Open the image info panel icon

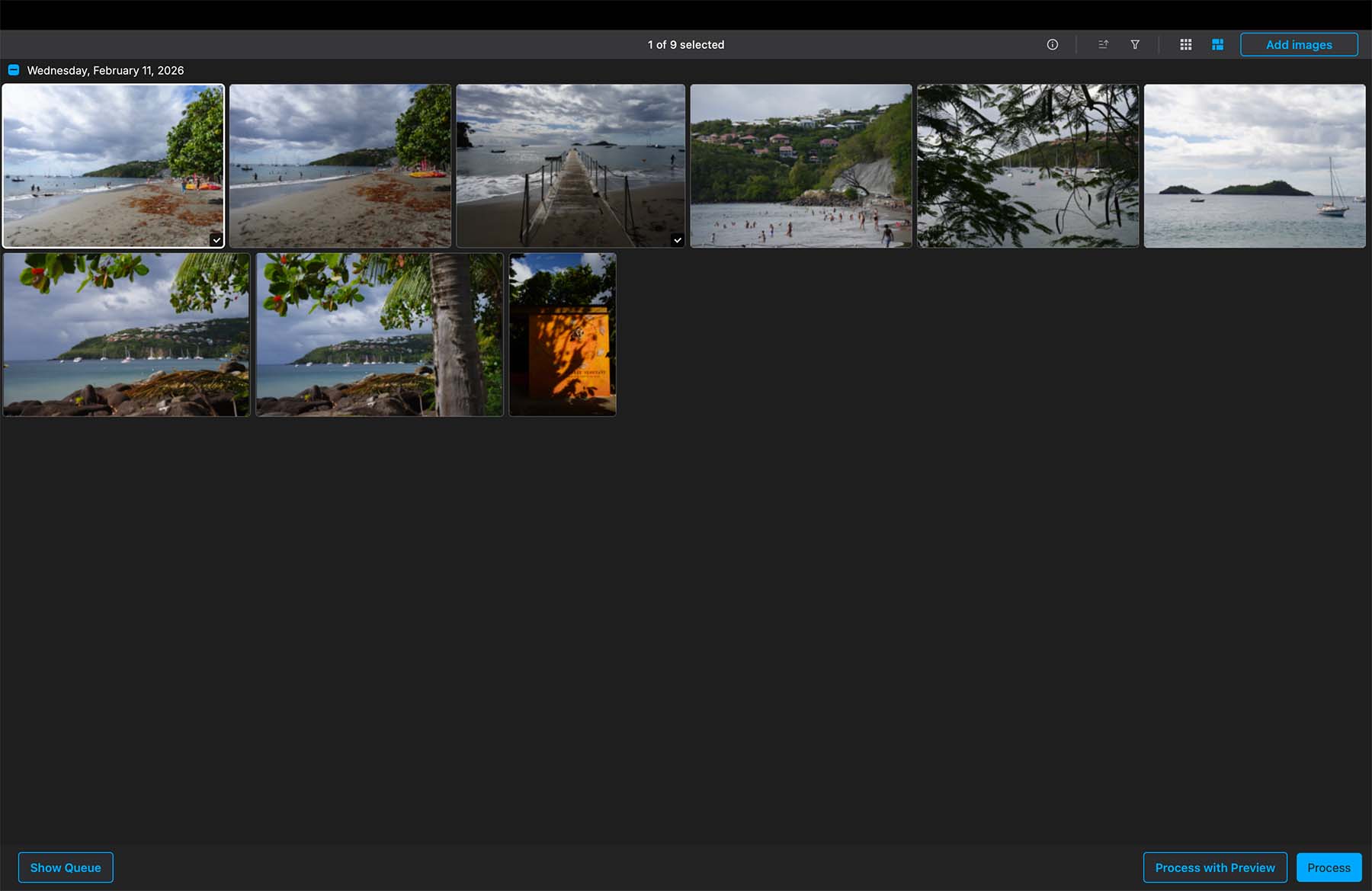click(x=1052, y=45)
